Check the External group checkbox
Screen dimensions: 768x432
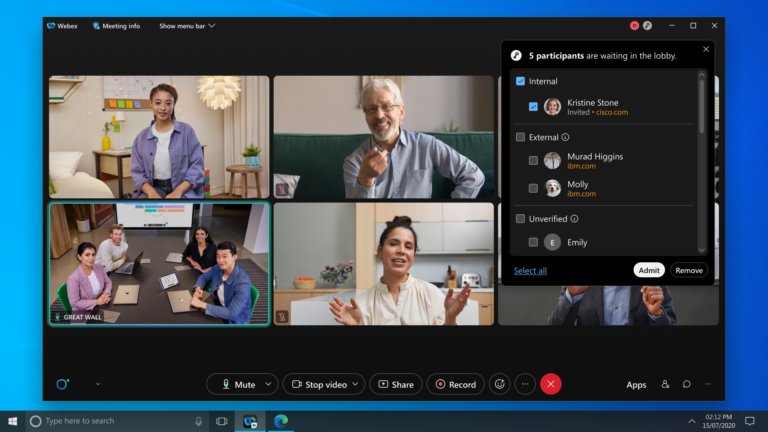[520, 137]
